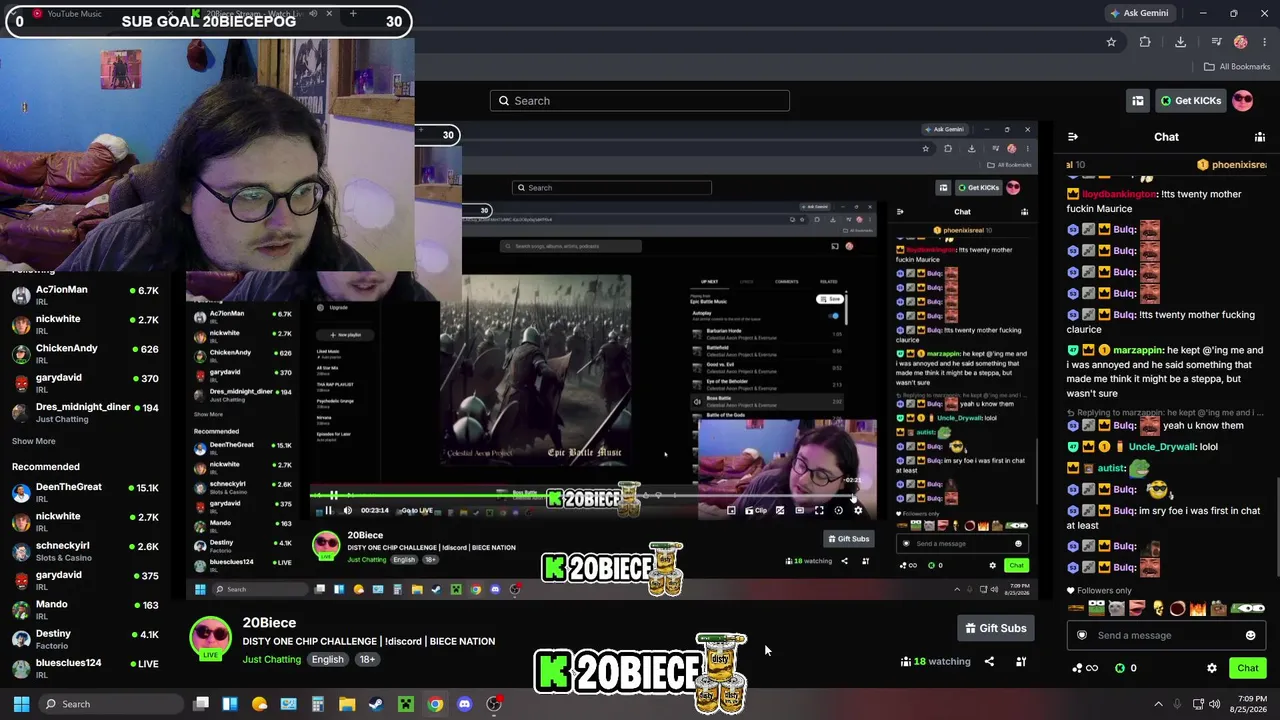Click the Ask Gemini button
Viewport: 1280px width, 720px height.
click(x=1139, y=13)
